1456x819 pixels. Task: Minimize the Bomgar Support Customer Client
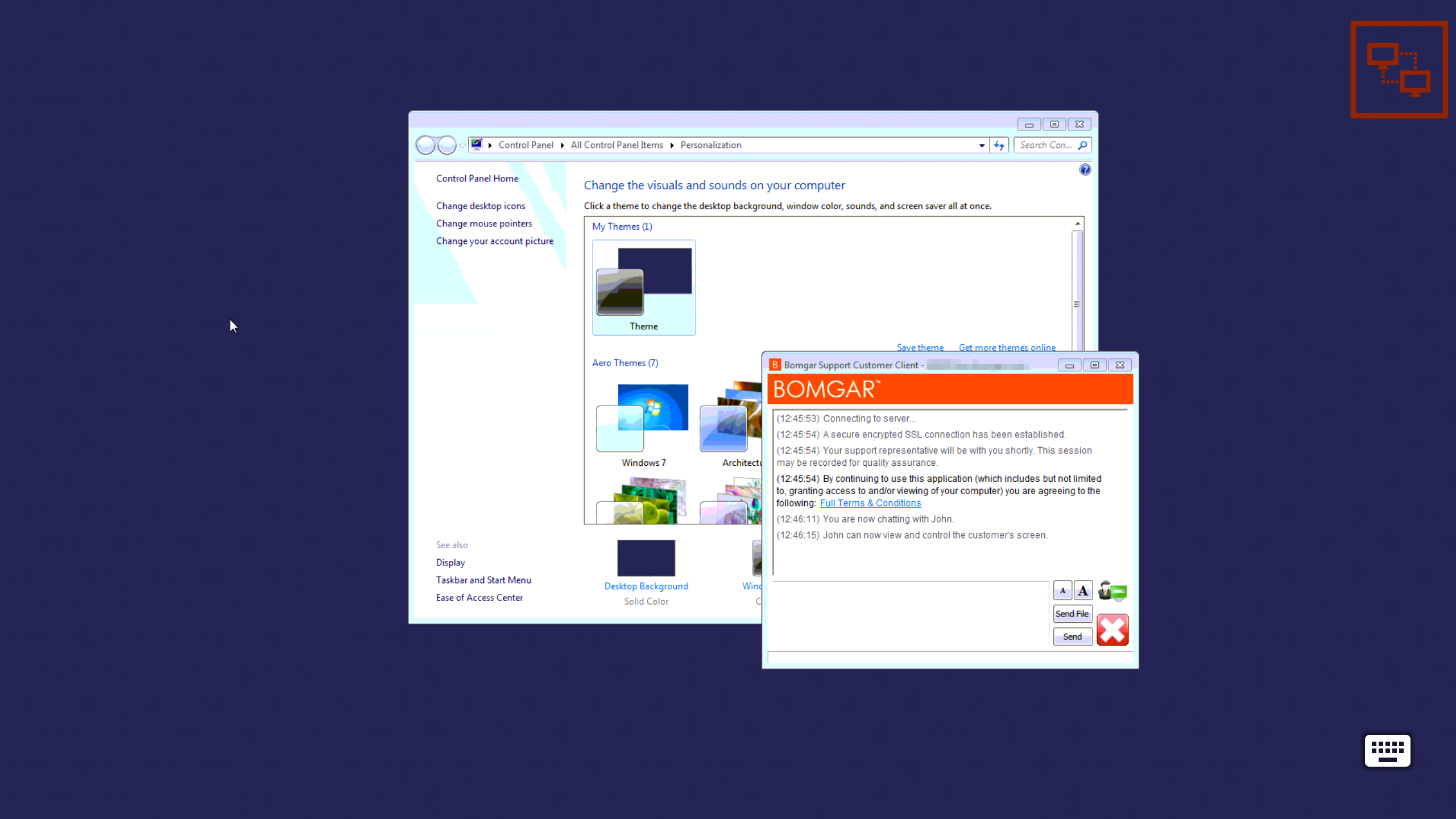[1069, 365]
